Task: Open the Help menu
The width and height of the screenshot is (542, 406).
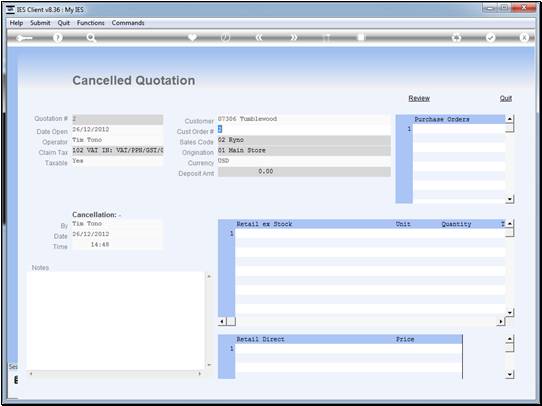Action: [x=16, y=23]
